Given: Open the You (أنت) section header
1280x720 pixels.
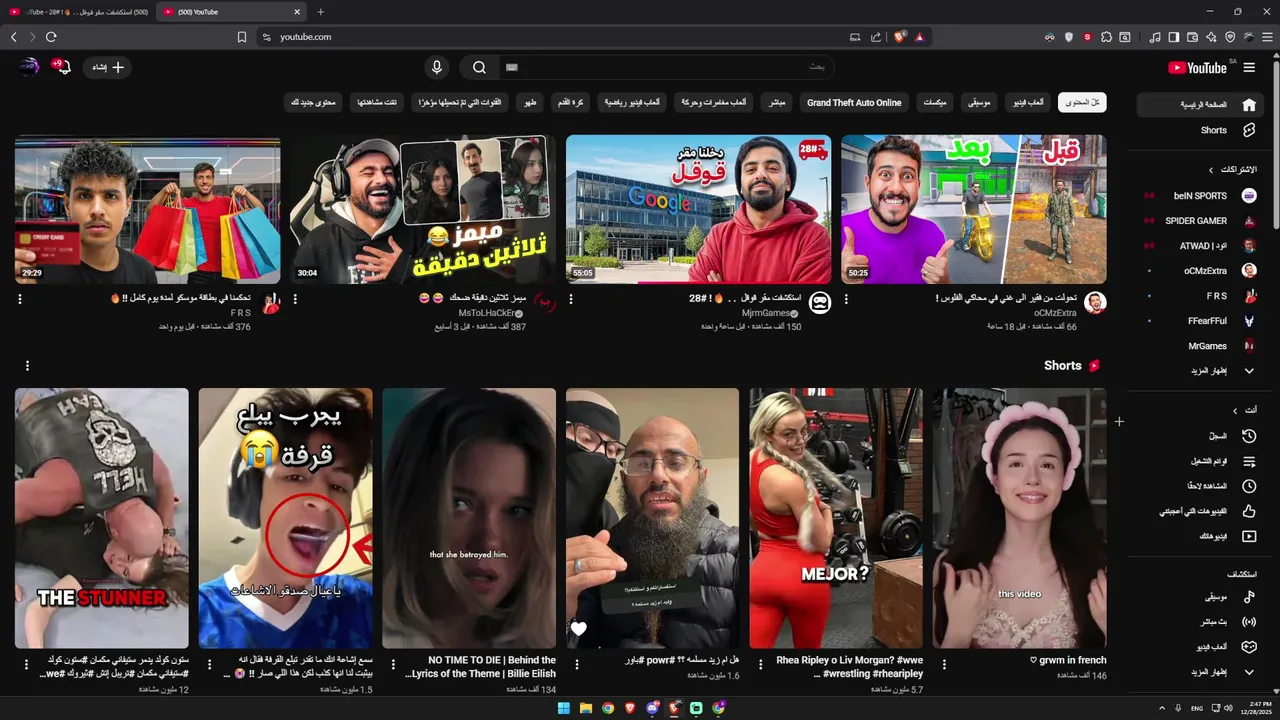Looking at the screenshot, I should tap(1245, 410).
